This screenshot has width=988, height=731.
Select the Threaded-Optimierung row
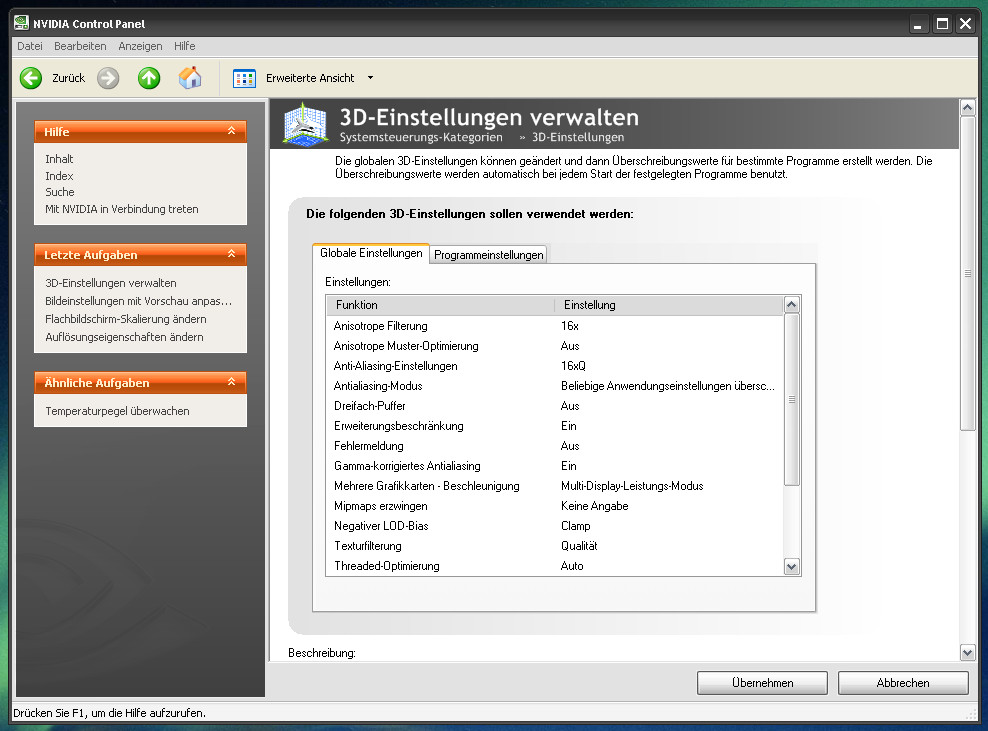pos(555,566)
